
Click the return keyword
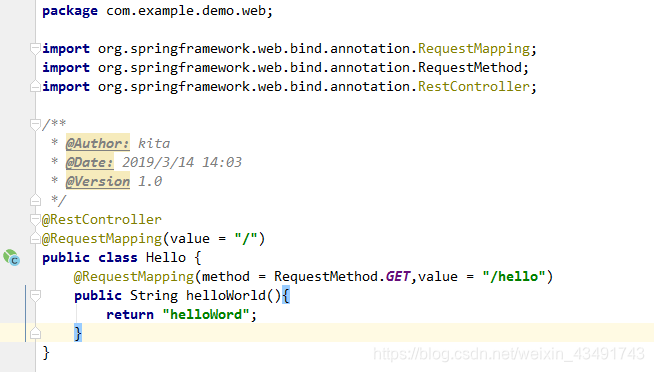[130, 315]
